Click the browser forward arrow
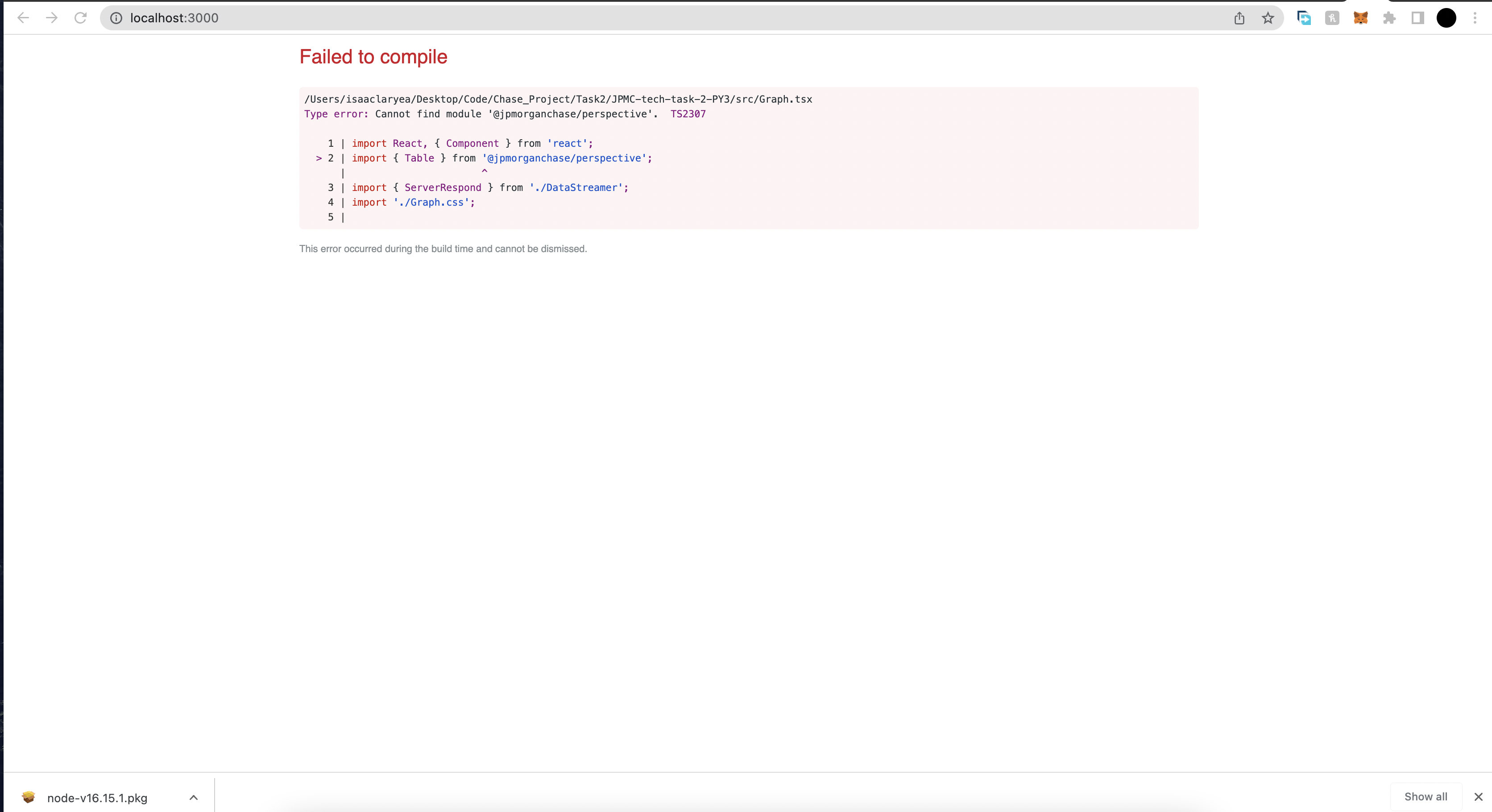Image resolution: width=1492 pixels, height=812 pixels. pyautogui.click(x=52, y=18)
